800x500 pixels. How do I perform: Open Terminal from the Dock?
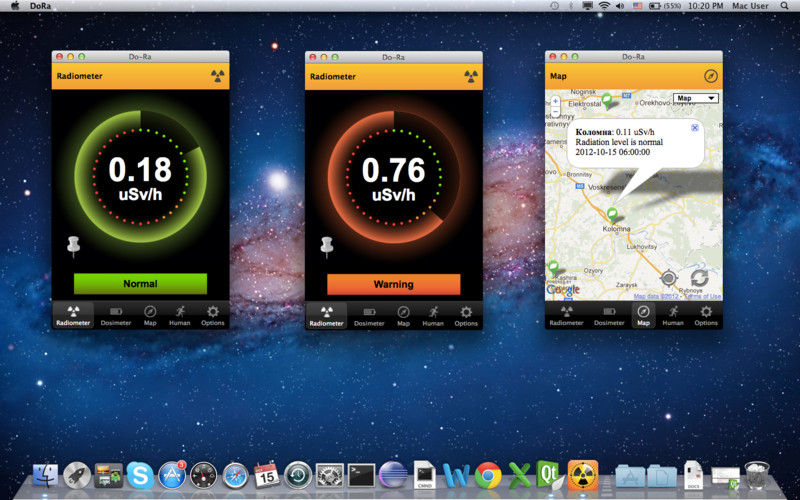[361, 476]
